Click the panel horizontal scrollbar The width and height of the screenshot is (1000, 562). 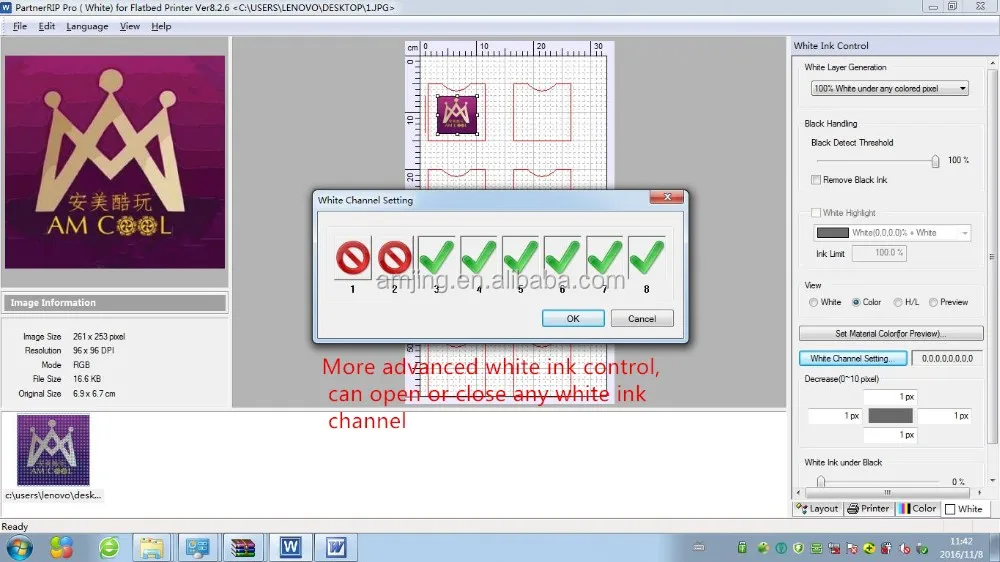889,492
